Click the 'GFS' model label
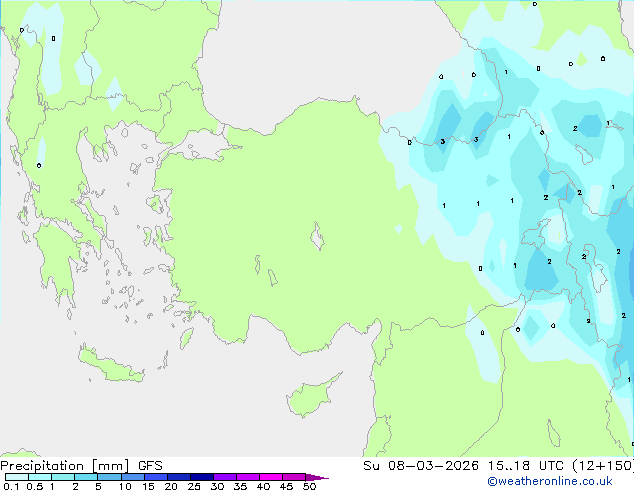Viewport: 634px width, 490px height. (x=150, y=466)
